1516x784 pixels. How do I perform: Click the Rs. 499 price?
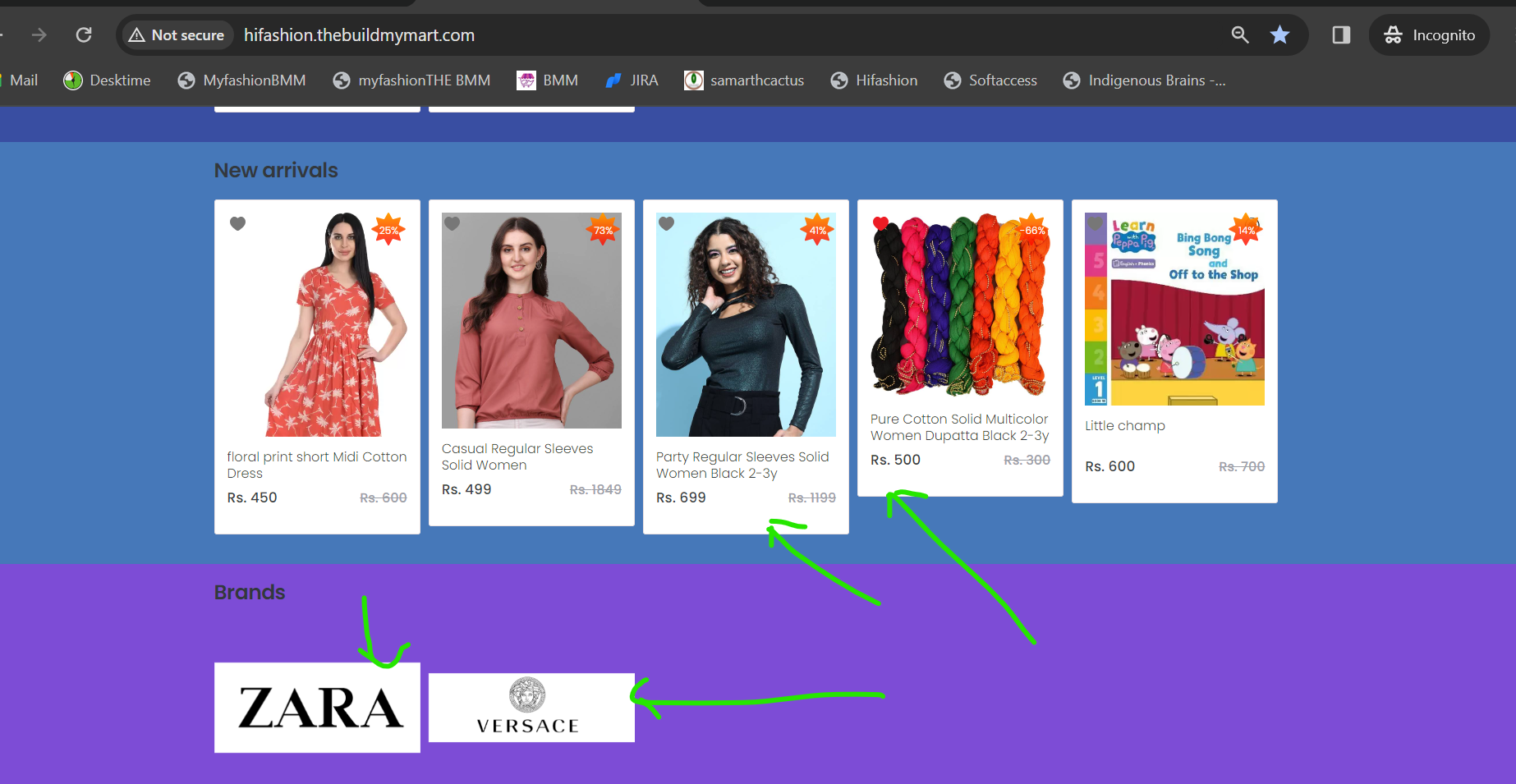click(x=466, y=489)
